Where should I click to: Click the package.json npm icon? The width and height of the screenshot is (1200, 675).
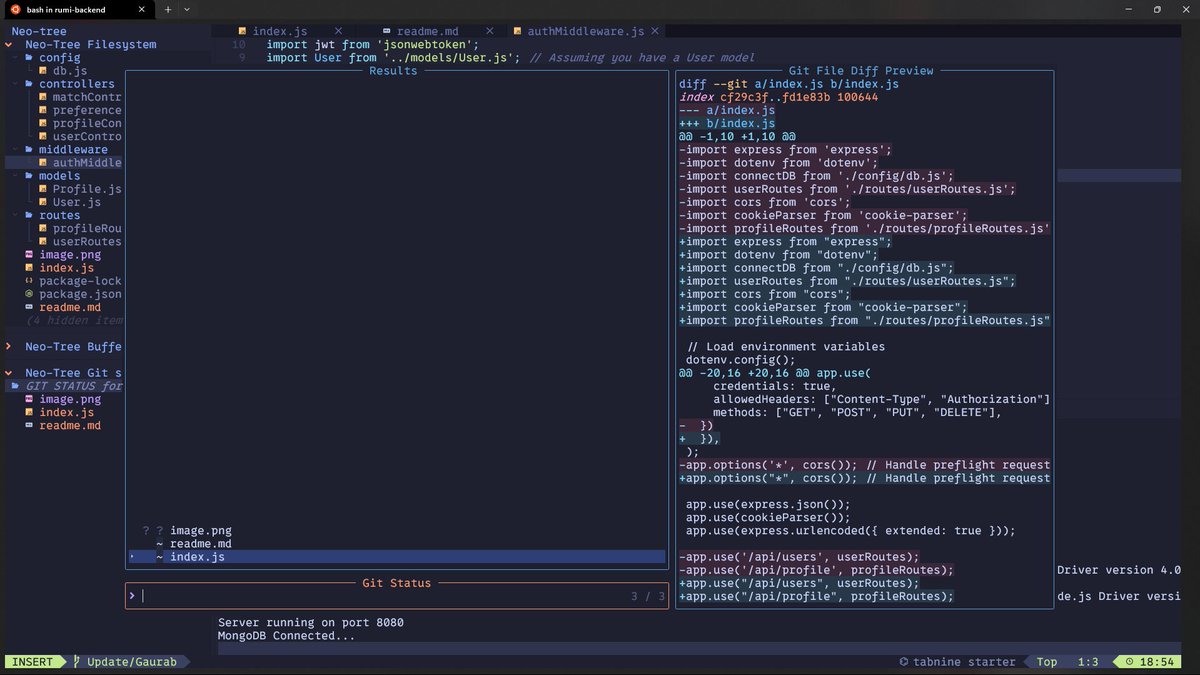(x=29, y=294)
